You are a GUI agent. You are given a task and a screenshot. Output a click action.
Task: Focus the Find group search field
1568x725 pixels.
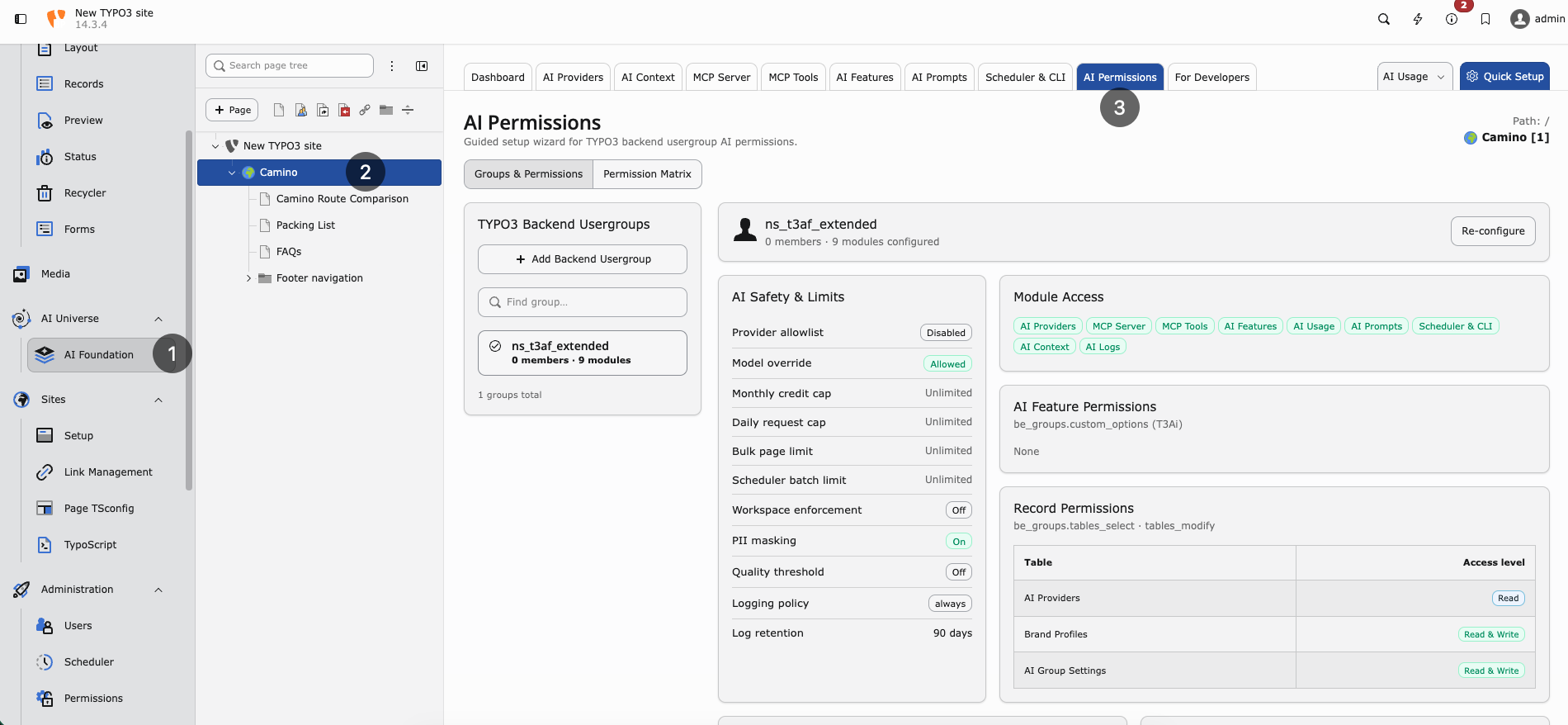583,302
